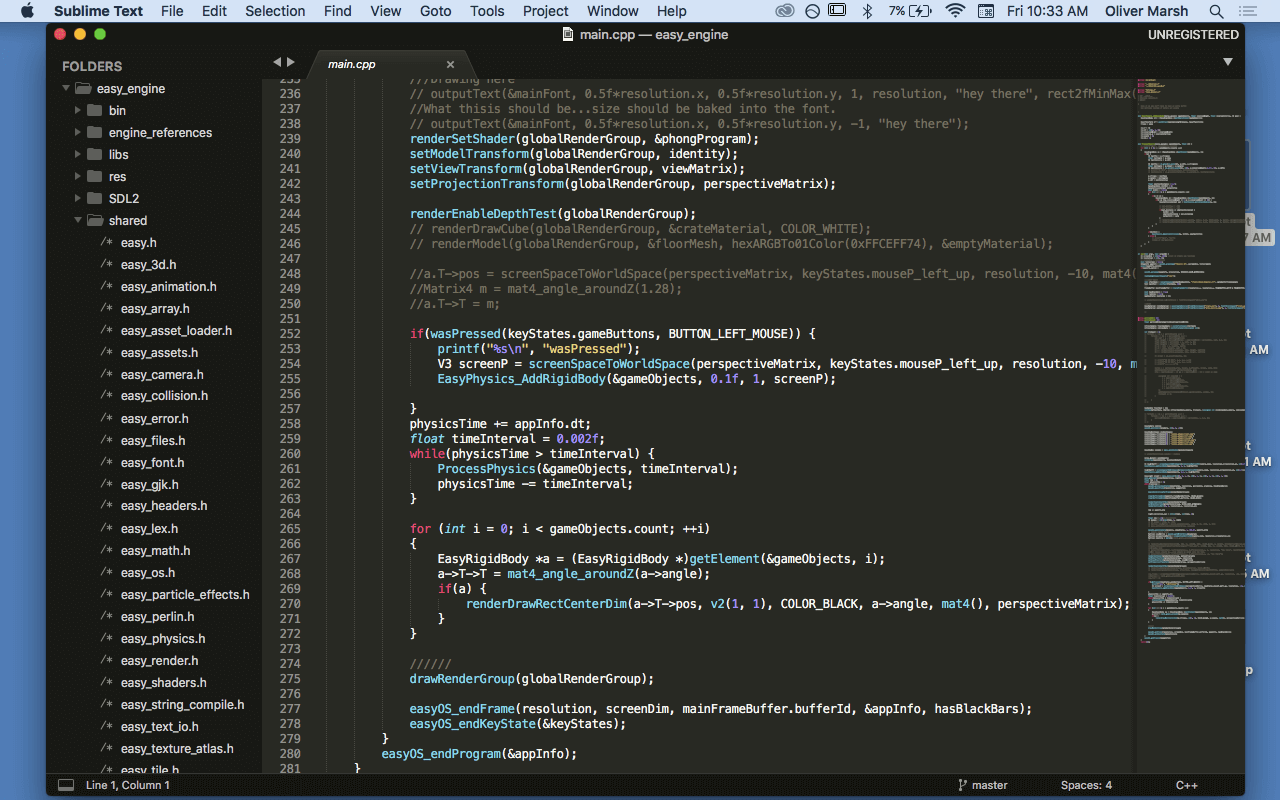Open easy_assets.h file

point(159,352)
